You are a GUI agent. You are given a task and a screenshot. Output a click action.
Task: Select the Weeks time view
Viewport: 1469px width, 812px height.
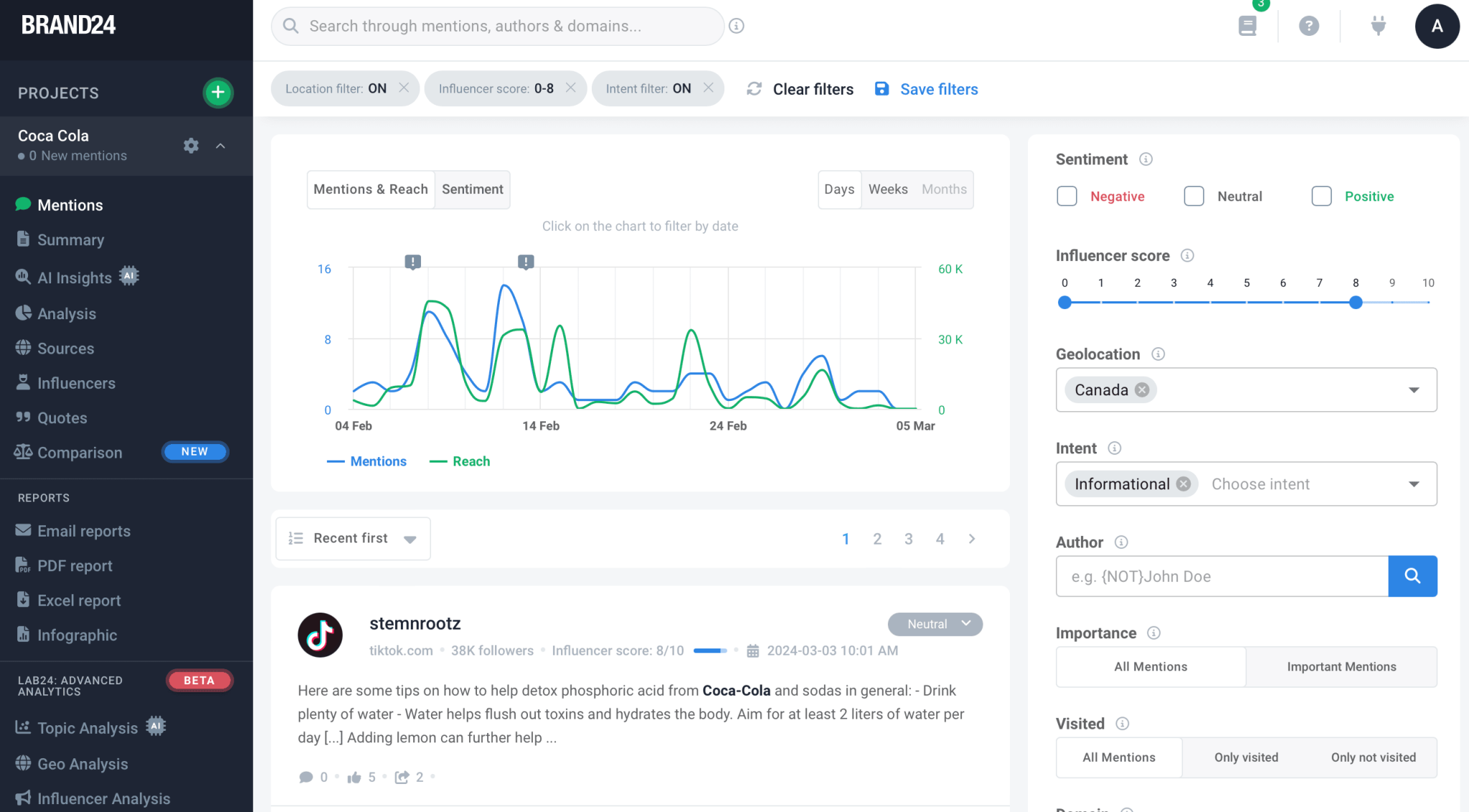[x=888, y=189]
